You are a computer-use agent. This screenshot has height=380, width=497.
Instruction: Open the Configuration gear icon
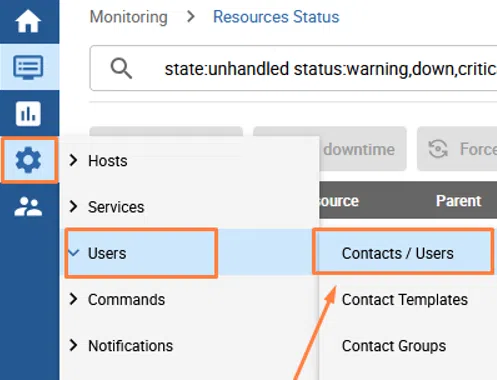28,160
